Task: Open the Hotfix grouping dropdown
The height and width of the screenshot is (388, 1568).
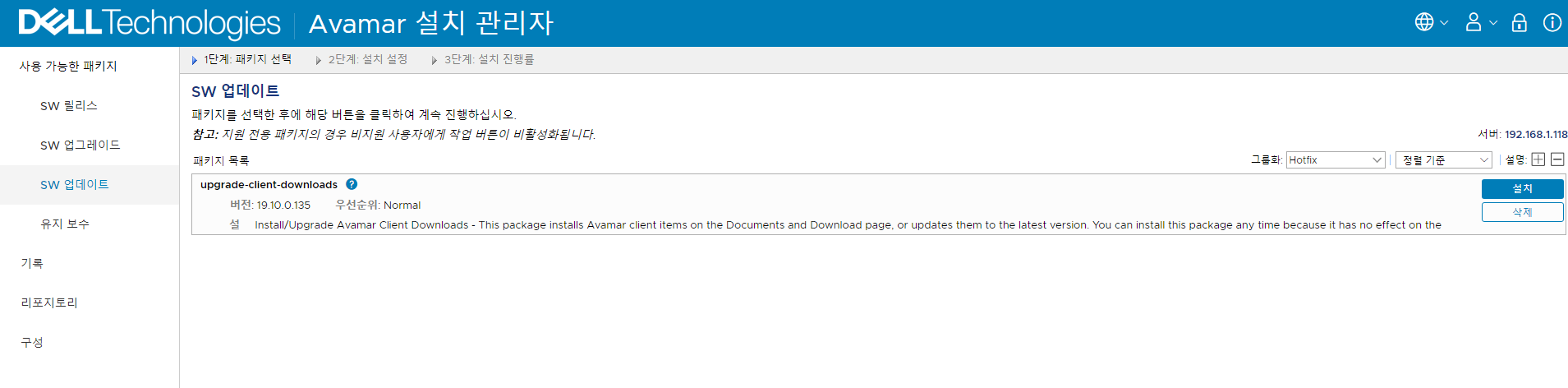Action: pos(1336,159)
